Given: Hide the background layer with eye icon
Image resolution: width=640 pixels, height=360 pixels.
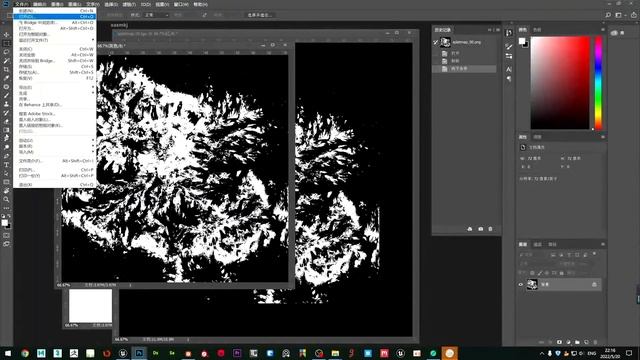Looking at the screenshot, I should click(x=520, y=284).
